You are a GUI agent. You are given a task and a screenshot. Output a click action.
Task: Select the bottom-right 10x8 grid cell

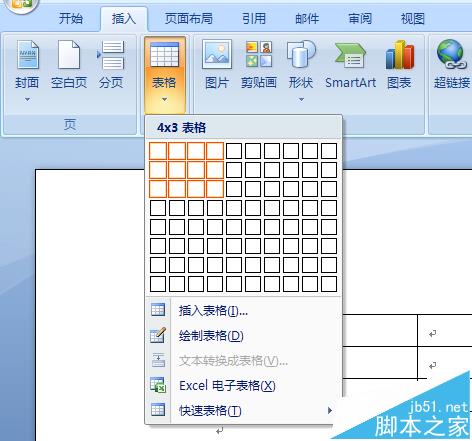tap(329, 284)
